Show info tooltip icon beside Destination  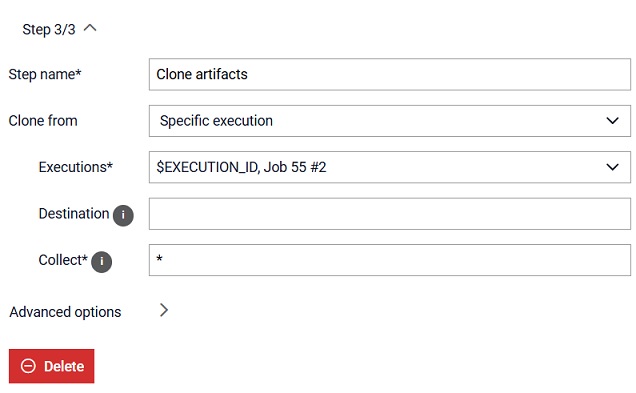pyautogui.click(x=123, y=215)
